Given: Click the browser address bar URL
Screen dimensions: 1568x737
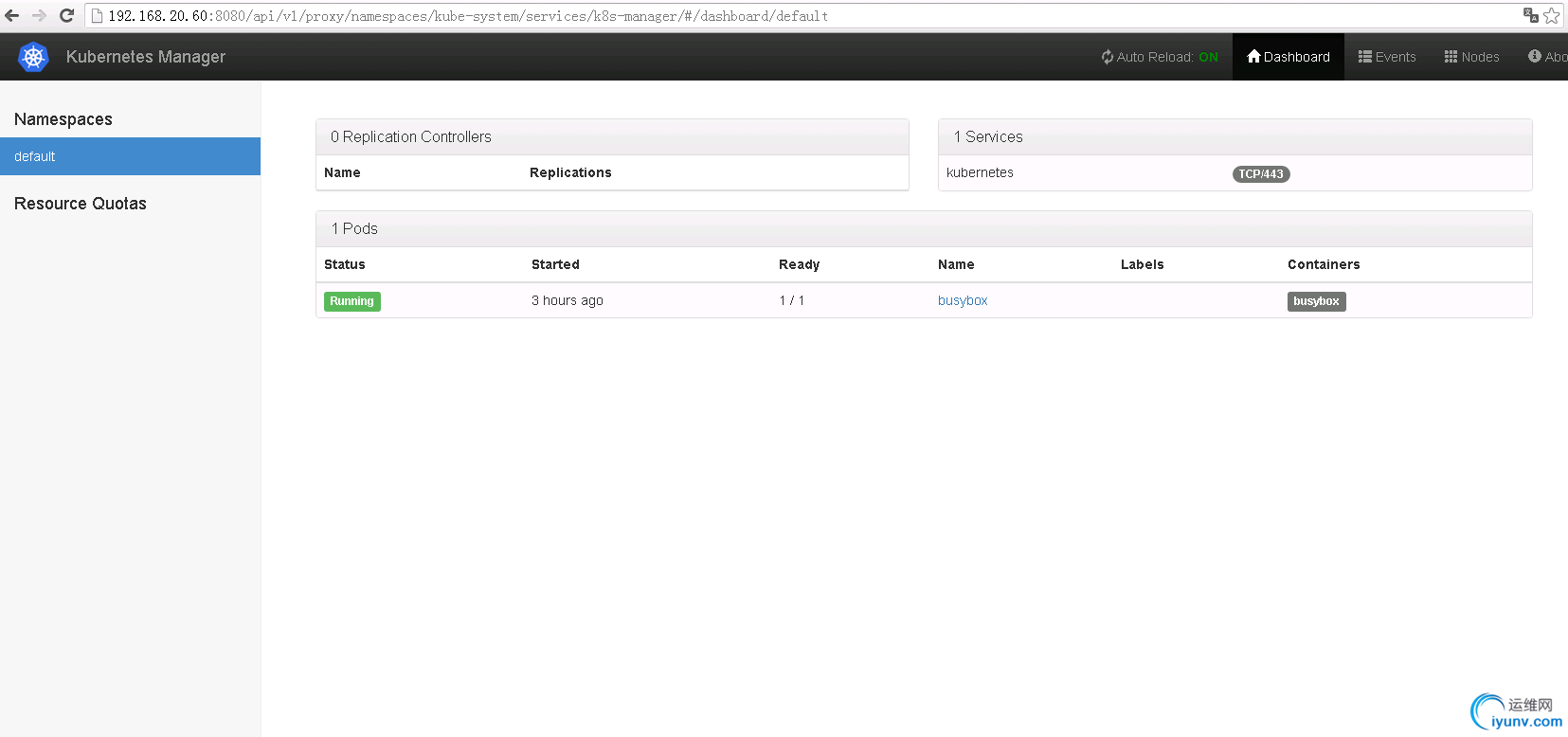Looking at the screenshot, I should (x=468, y=16).
